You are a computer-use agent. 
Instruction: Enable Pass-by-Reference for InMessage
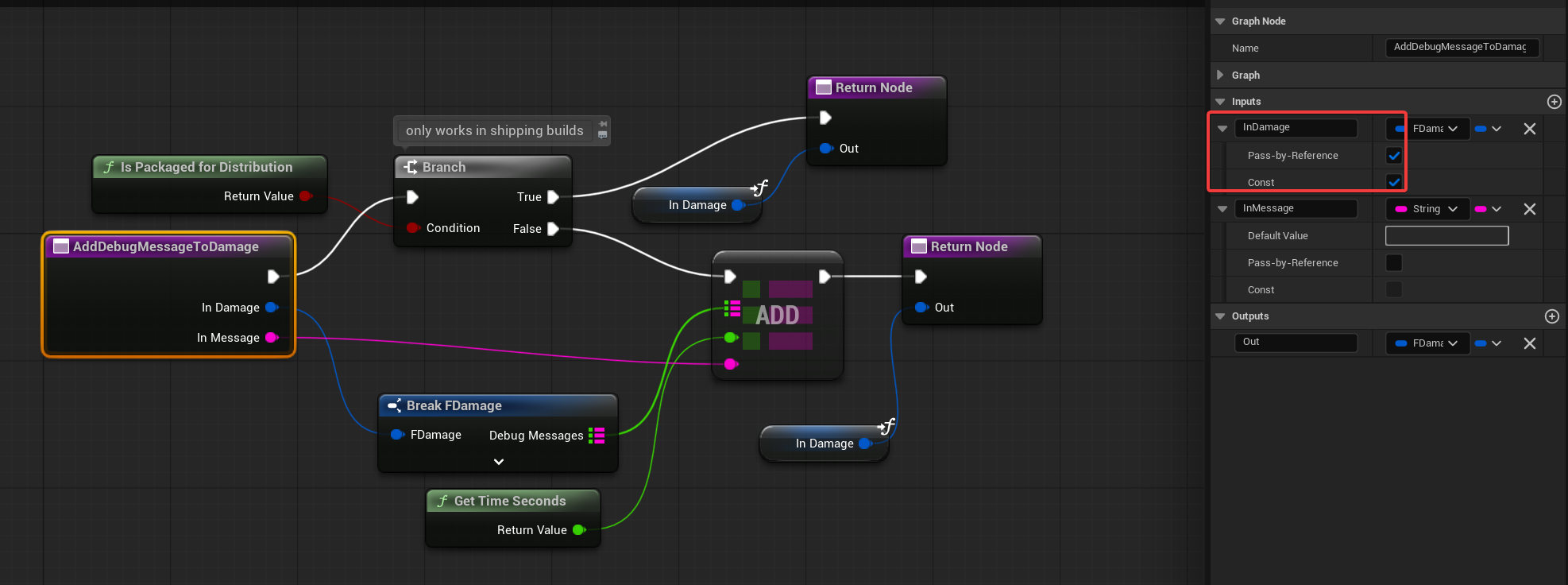(x=1393, y=263)
